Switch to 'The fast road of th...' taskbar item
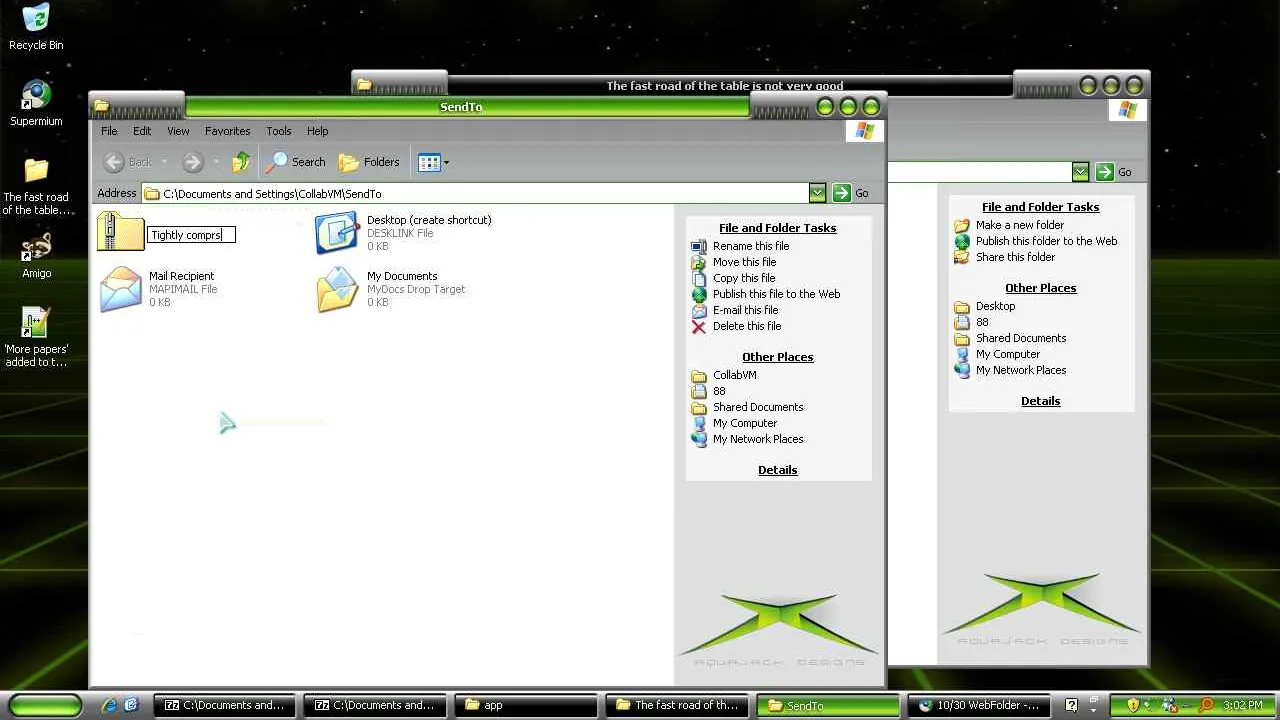Viewport: 1280px width, 720px height. [676, 705]
